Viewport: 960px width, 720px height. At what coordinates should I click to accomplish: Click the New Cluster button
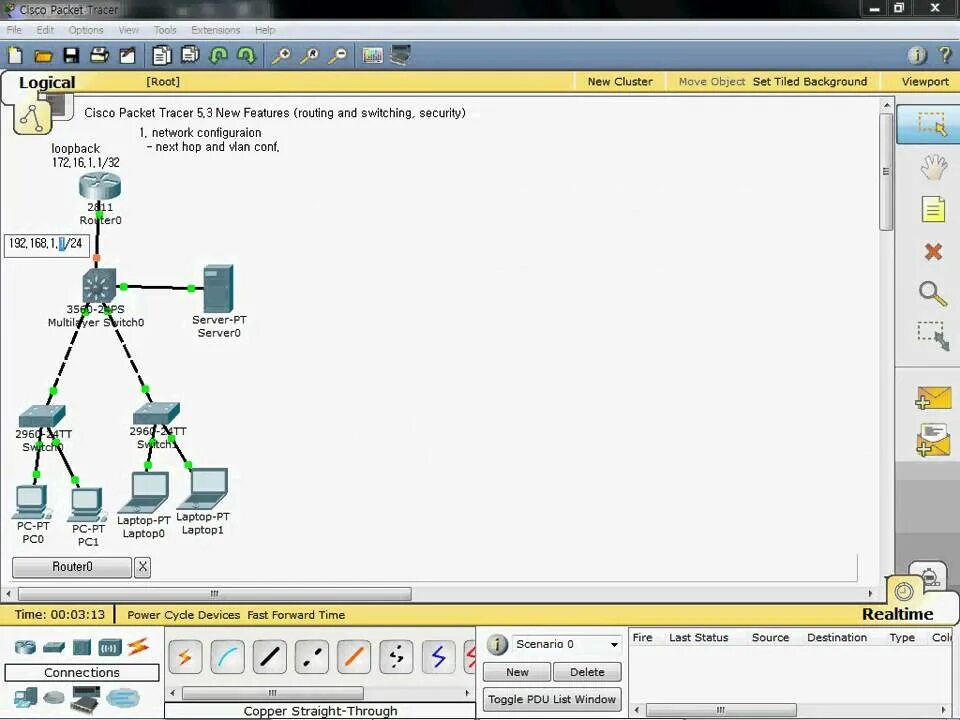click(x=620, y=81)
